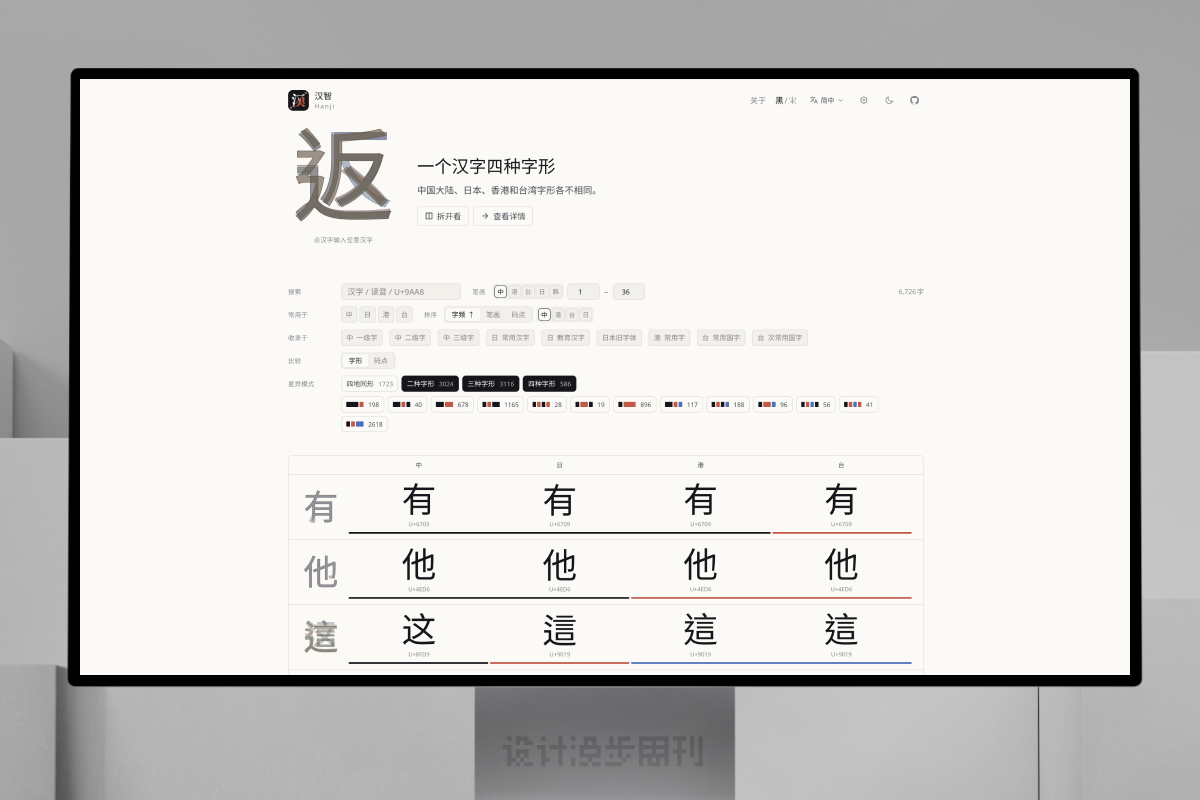1200x800 pixels.
Task: Toggle the 中 一级字 collection filter
Action: coord(362,338)
